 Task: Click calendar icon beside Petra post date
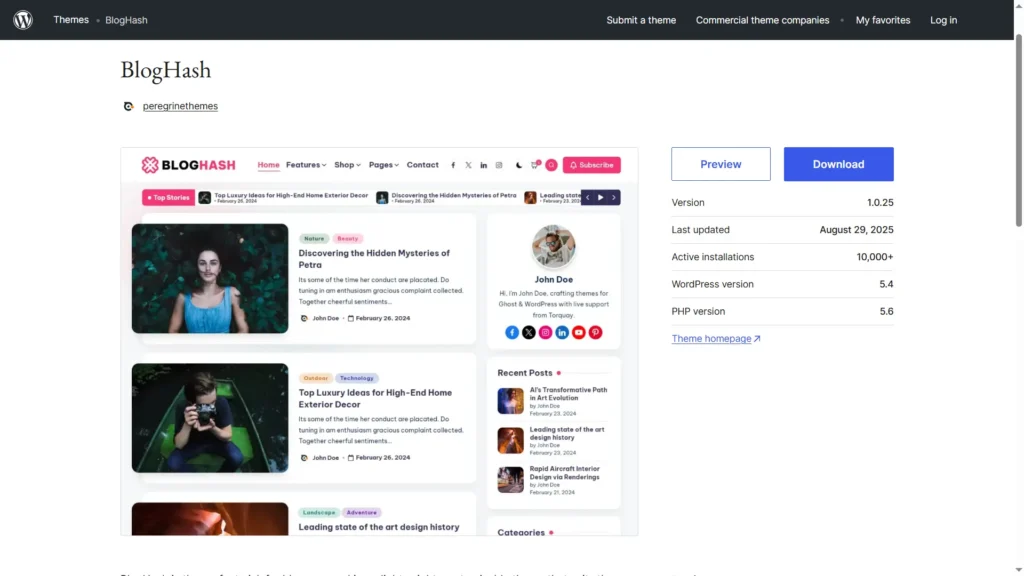[x=351, y=318]
